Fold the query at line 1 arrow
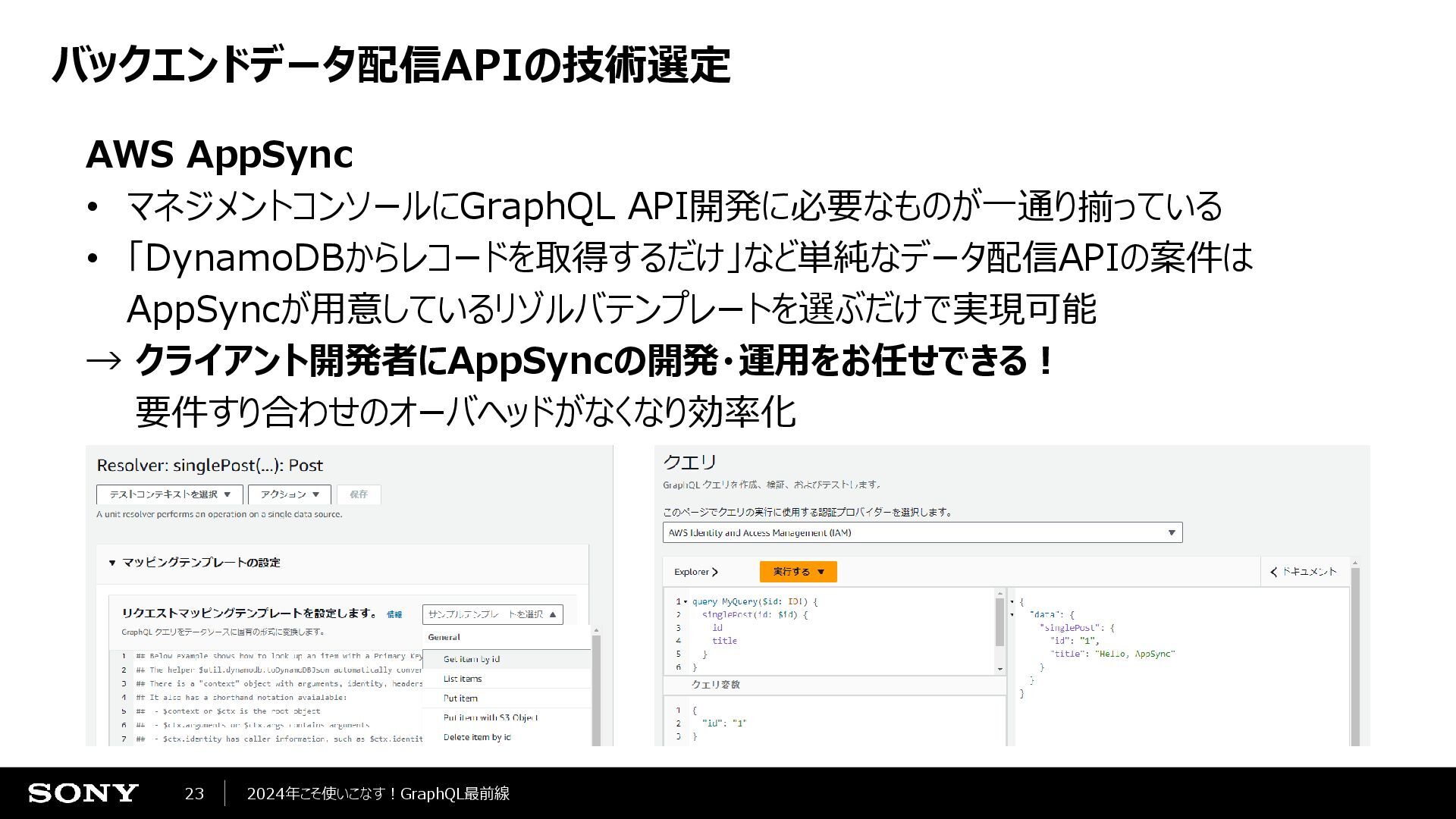This screenshot has width=1456, height=819. tap(686, 601)
